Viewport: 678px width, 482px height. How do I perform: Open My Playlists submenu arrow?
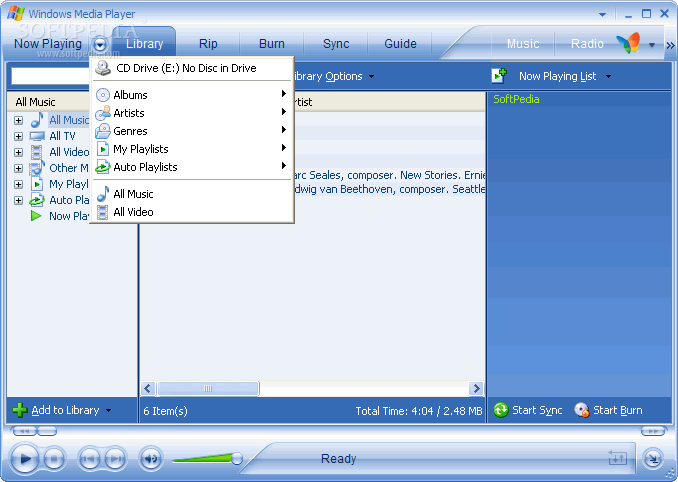point(284,148)
